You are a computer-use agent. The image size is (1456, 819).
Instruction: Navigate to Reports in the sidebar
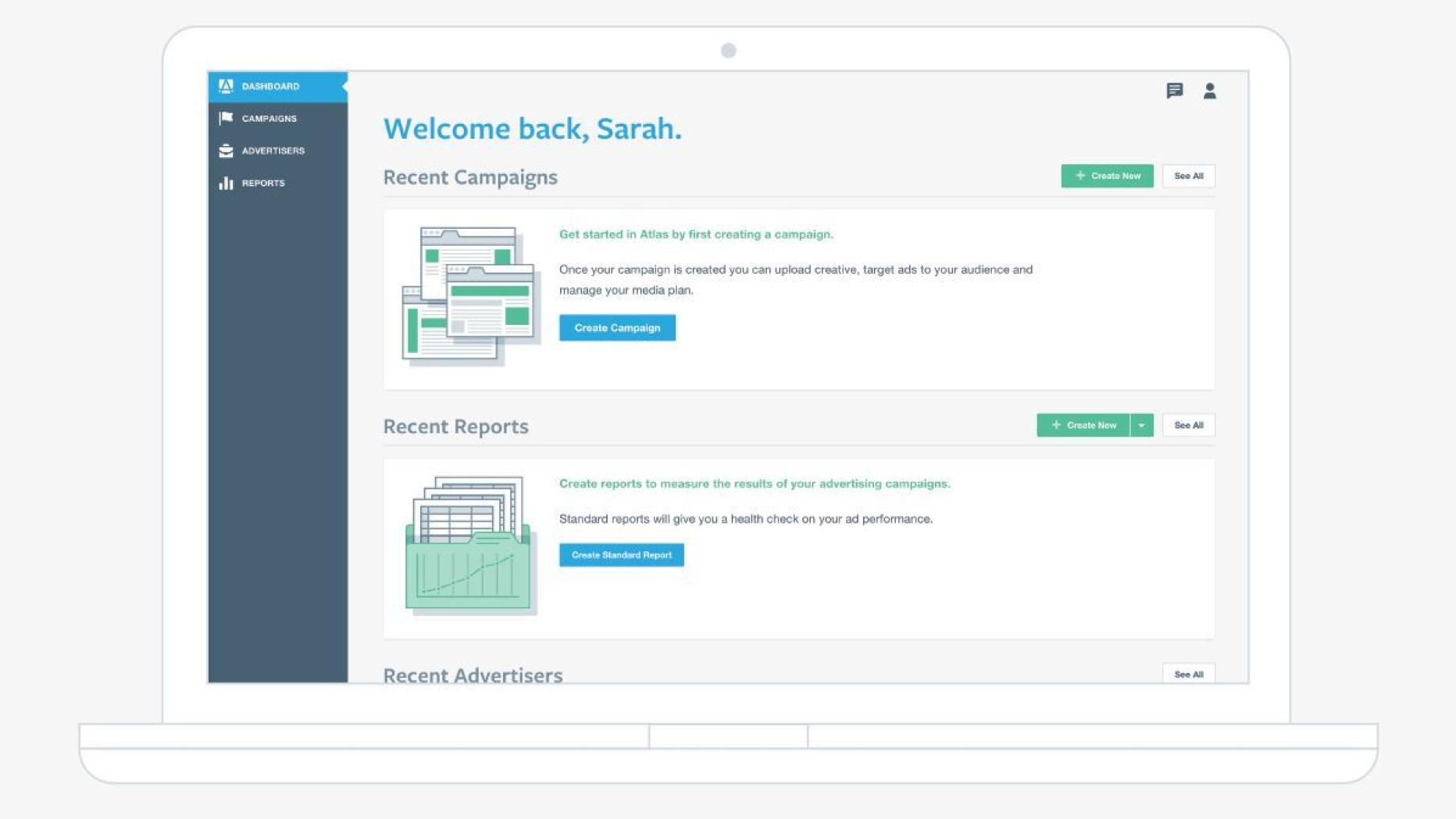[277, 183]
